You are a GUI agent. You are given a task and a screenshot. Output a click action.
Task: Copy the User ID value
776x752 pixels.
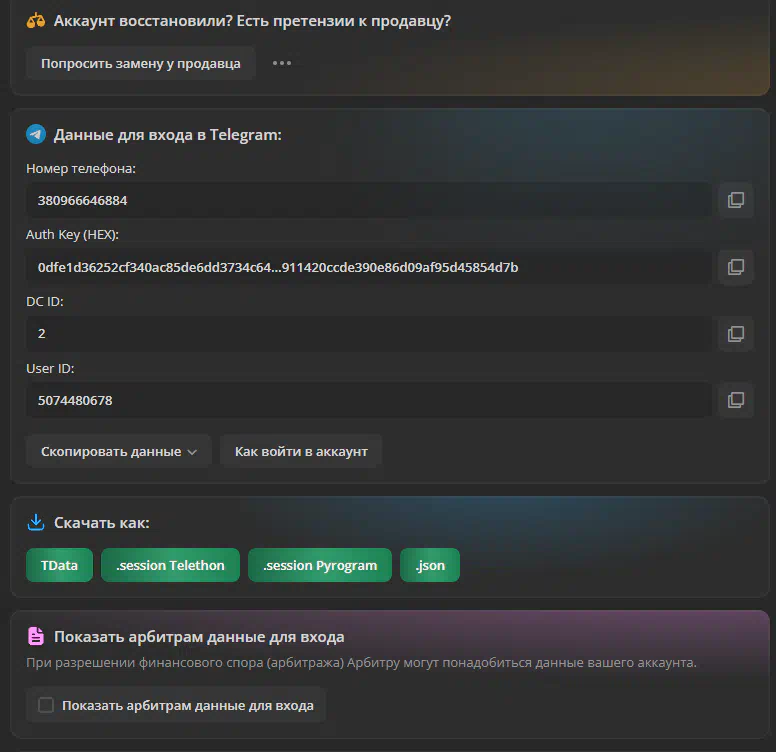click(x=735, y=400)
